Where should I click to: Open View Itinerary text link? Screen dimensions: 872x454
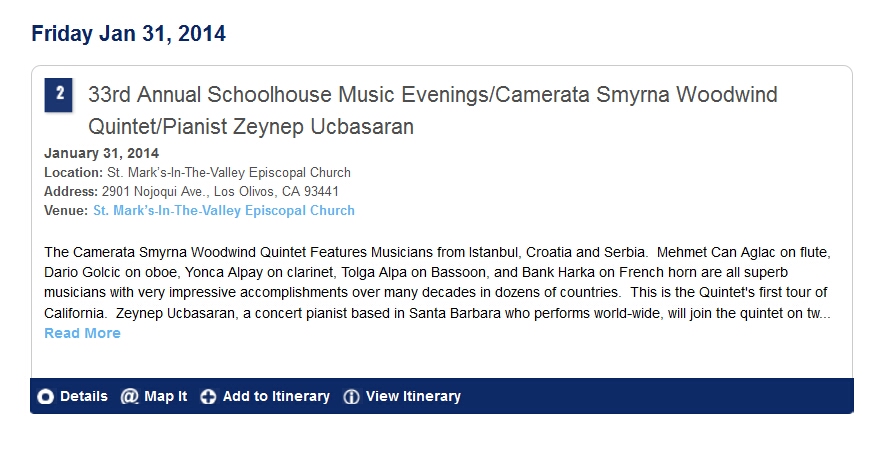coord(413,396)
